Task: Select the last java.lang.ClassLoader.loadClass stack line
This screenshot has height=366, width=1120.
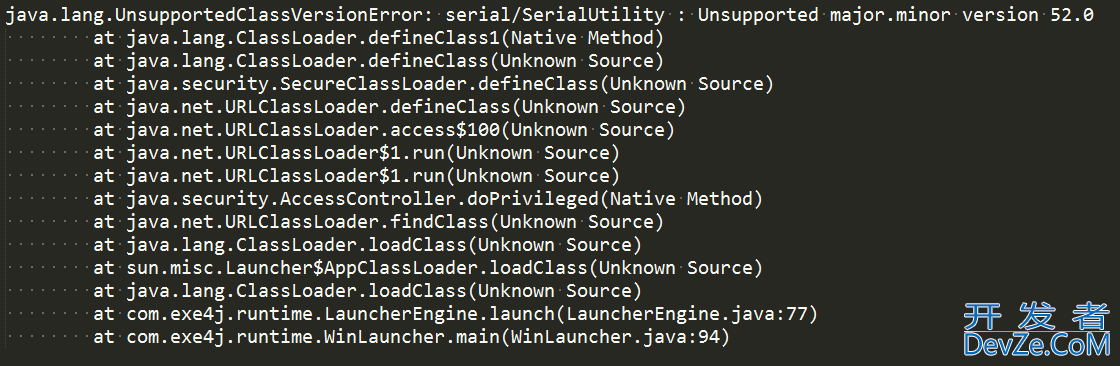Action: click(368, 290)
